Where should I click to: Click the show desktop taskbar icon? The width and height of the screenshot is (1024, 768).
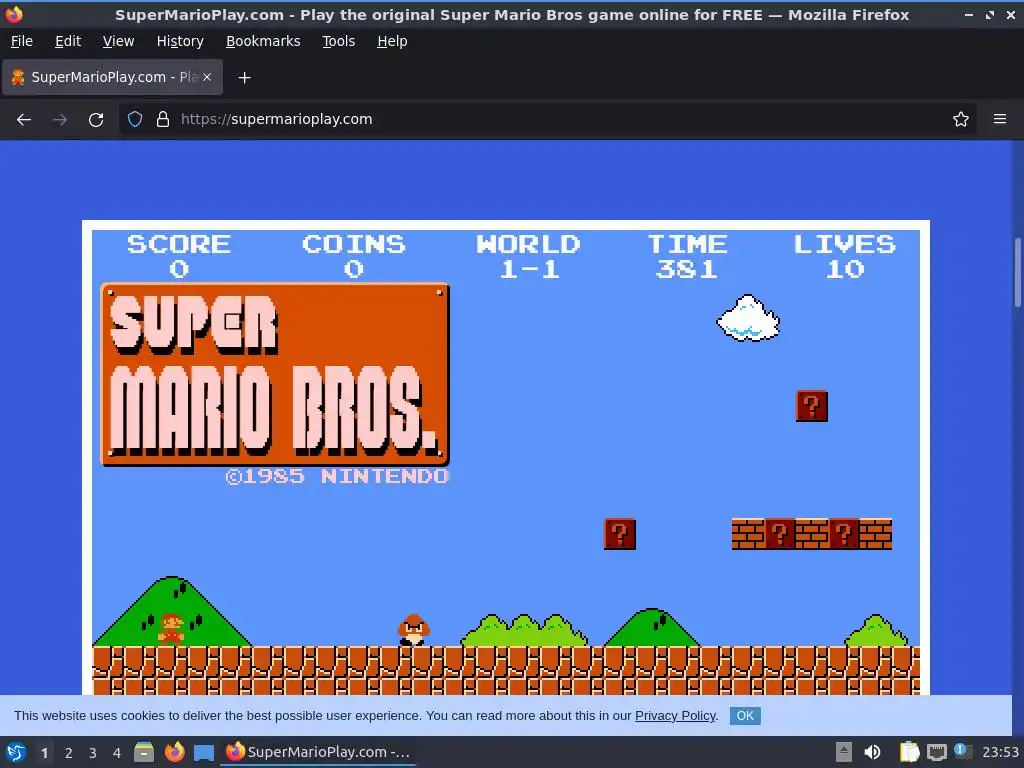pyautogui.click(x=204, y=753)
